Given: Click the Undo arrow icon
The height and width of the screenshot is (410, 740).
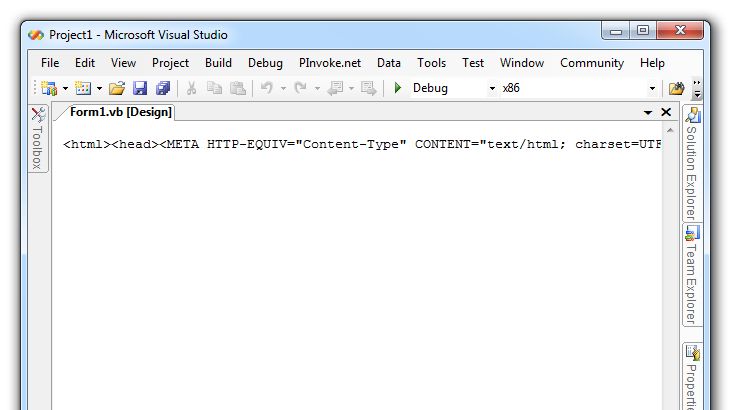Looking at the screenshot, I should tap(267, 88).
